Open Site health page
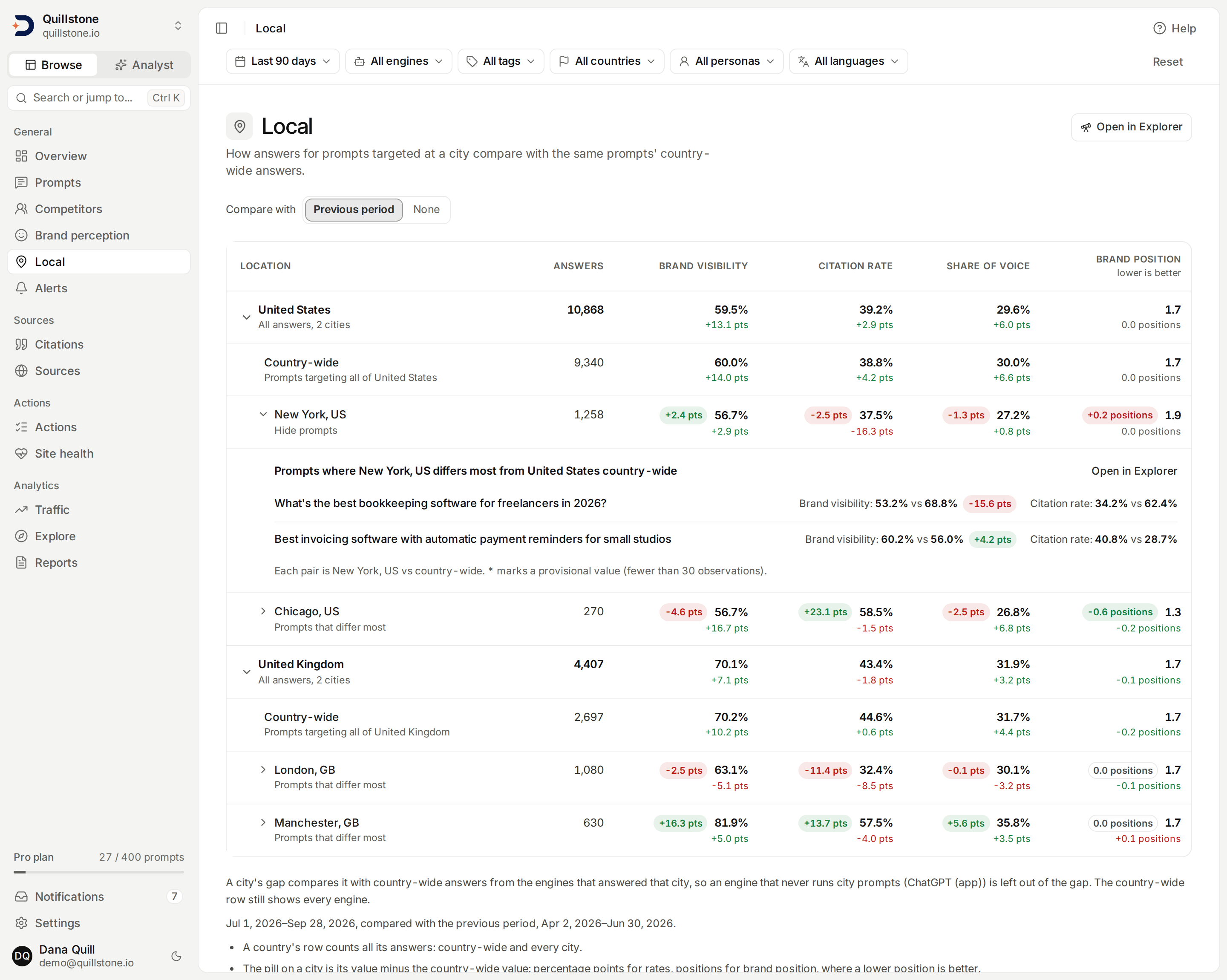Viewport: 1227px width, 980px height. coord(99,454)
